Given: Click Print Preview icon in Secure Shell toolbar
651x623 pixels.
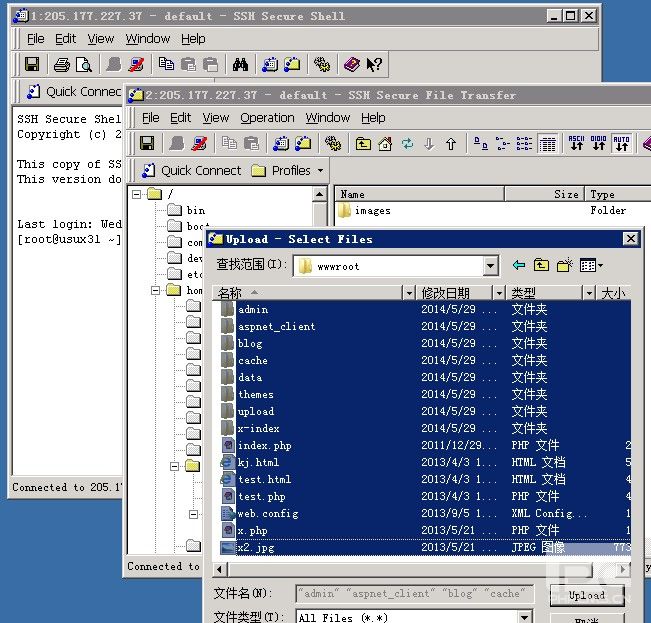Looking at the screenshot, I should [84, 64].
